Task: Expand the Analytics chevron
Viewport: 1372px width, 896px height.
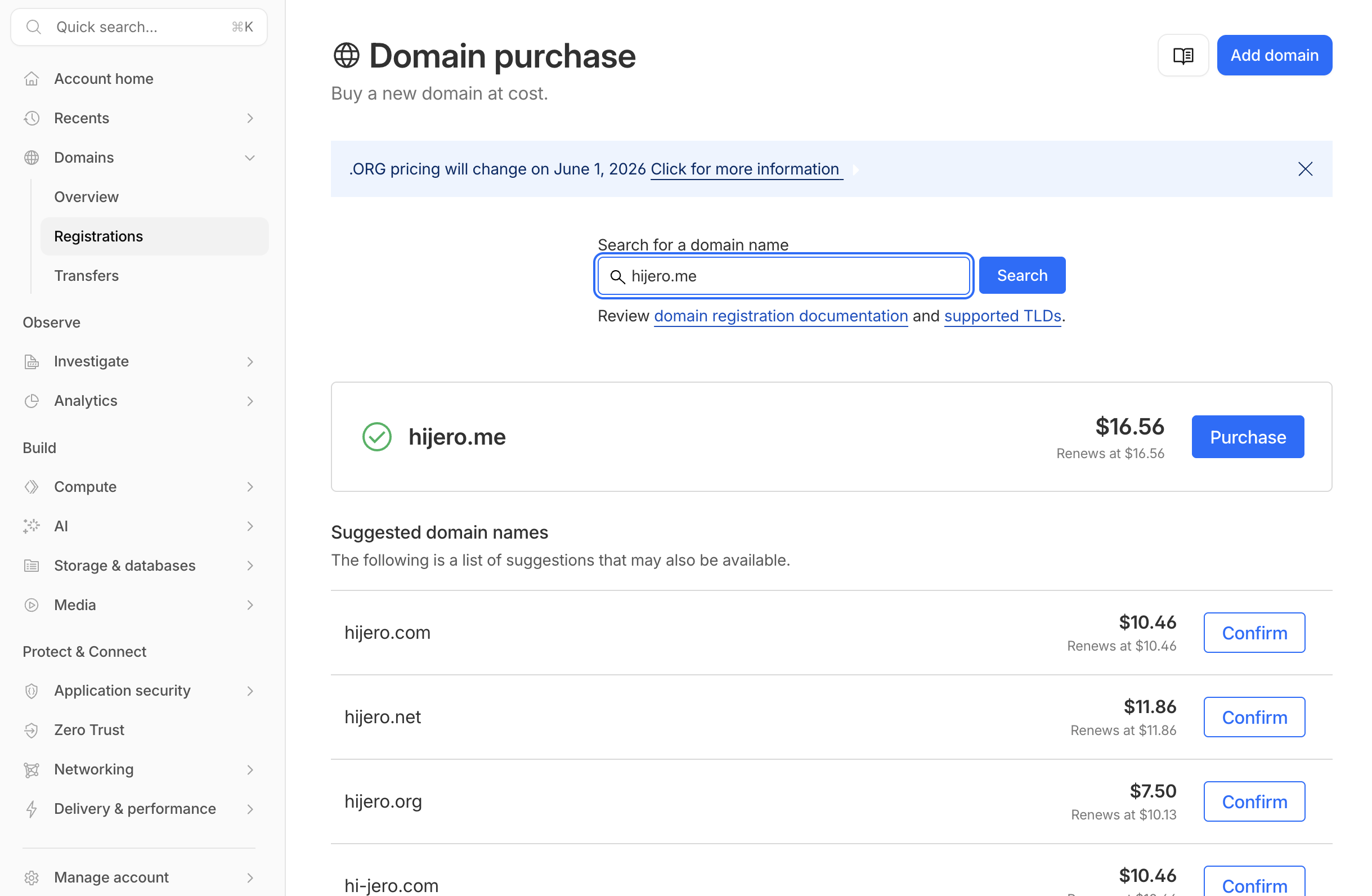Action: coord(250,401)
